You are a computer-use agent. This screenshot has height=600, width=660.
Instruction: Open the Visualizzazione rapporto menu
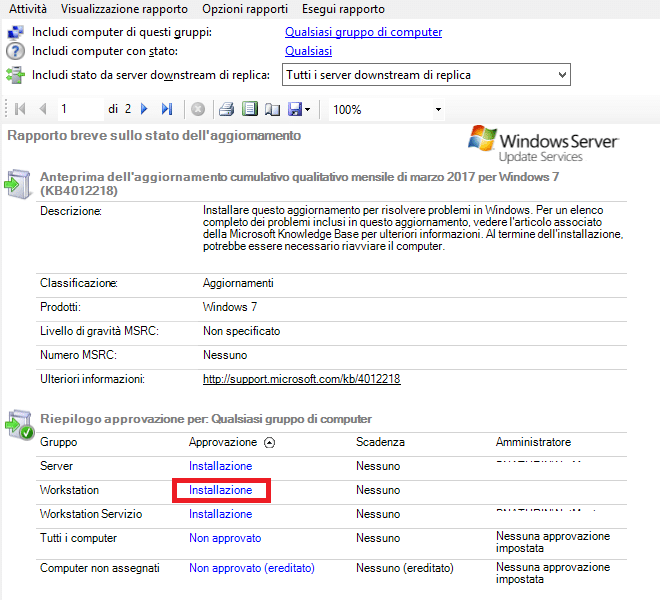pyautogui.click(x=124, y=9)
